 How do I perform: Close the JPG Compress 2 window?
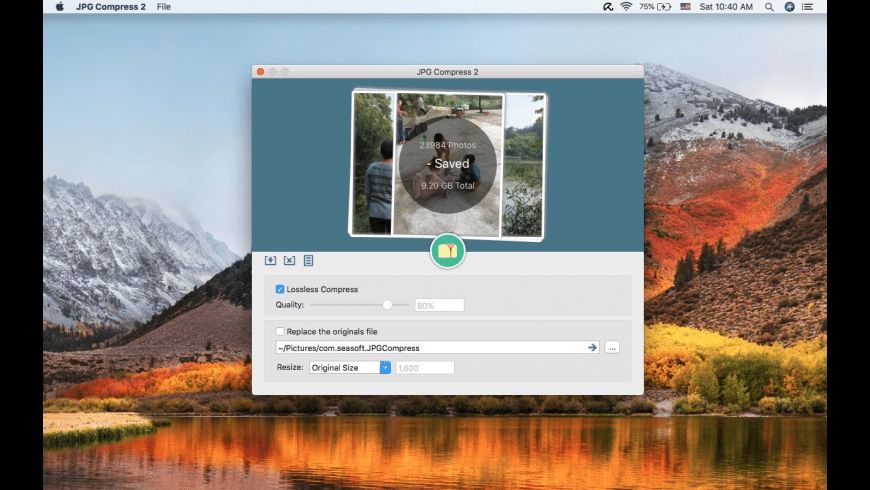[260, 72]
